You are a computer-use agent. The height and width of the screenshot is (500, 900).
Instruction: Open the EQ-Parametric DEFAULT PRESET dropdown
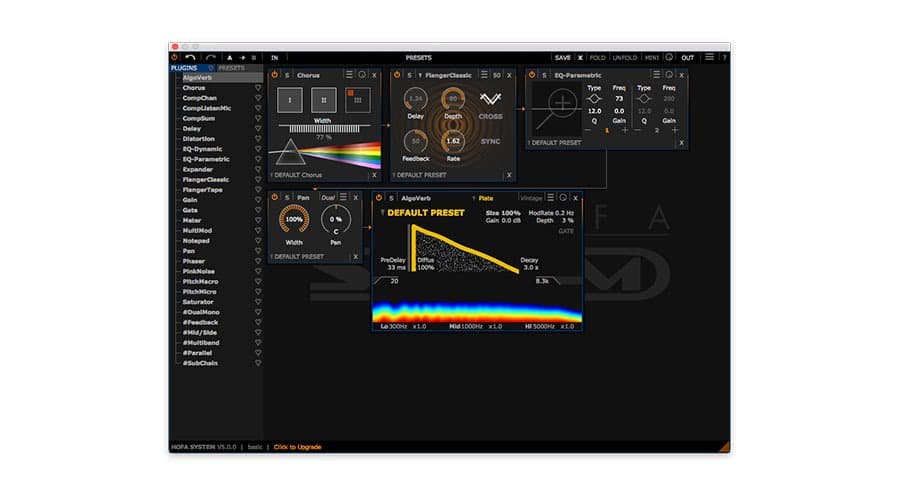(554, 142)
